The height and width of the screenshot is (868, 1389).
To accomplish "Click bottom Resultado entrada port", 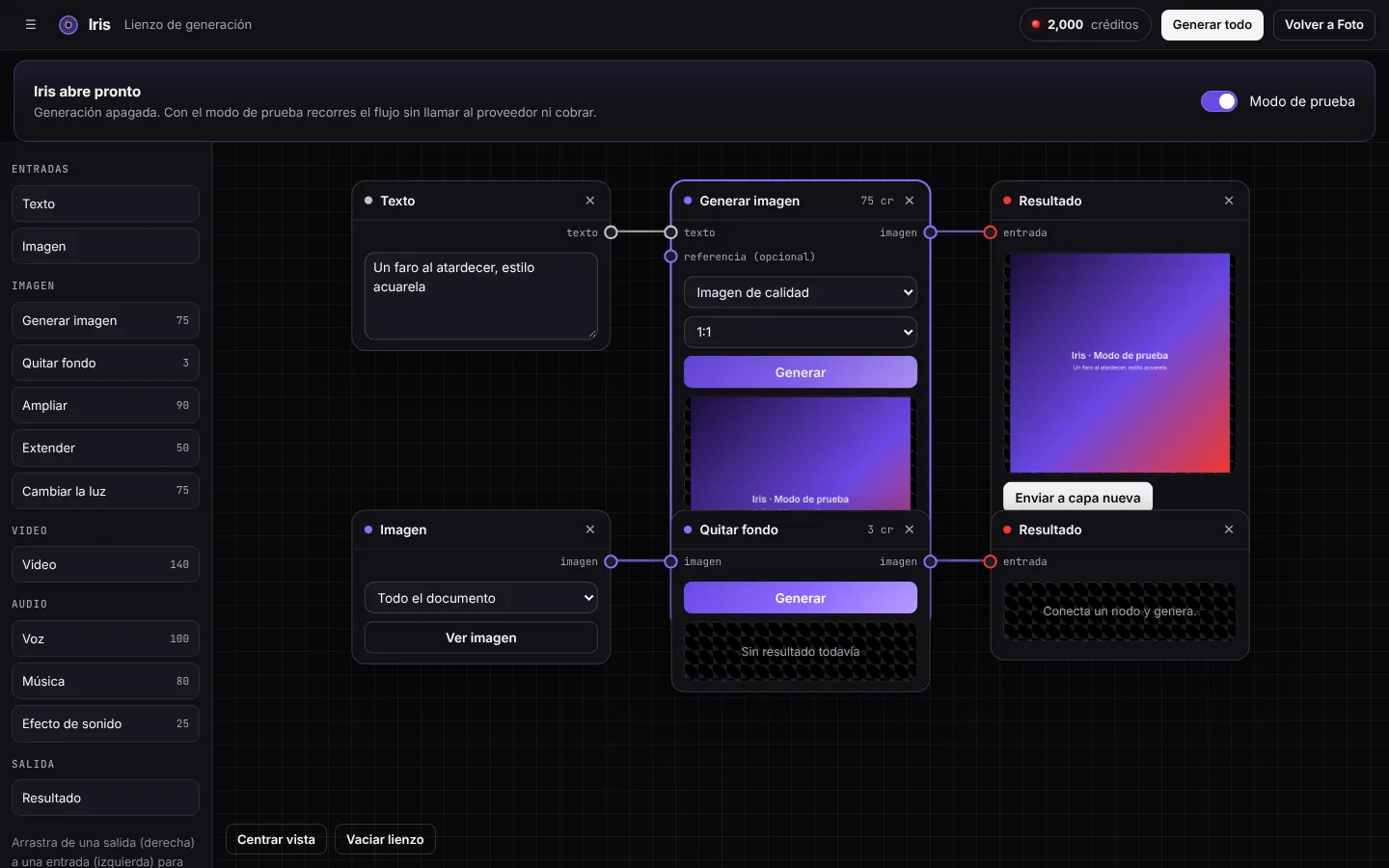I will point(990,561).
